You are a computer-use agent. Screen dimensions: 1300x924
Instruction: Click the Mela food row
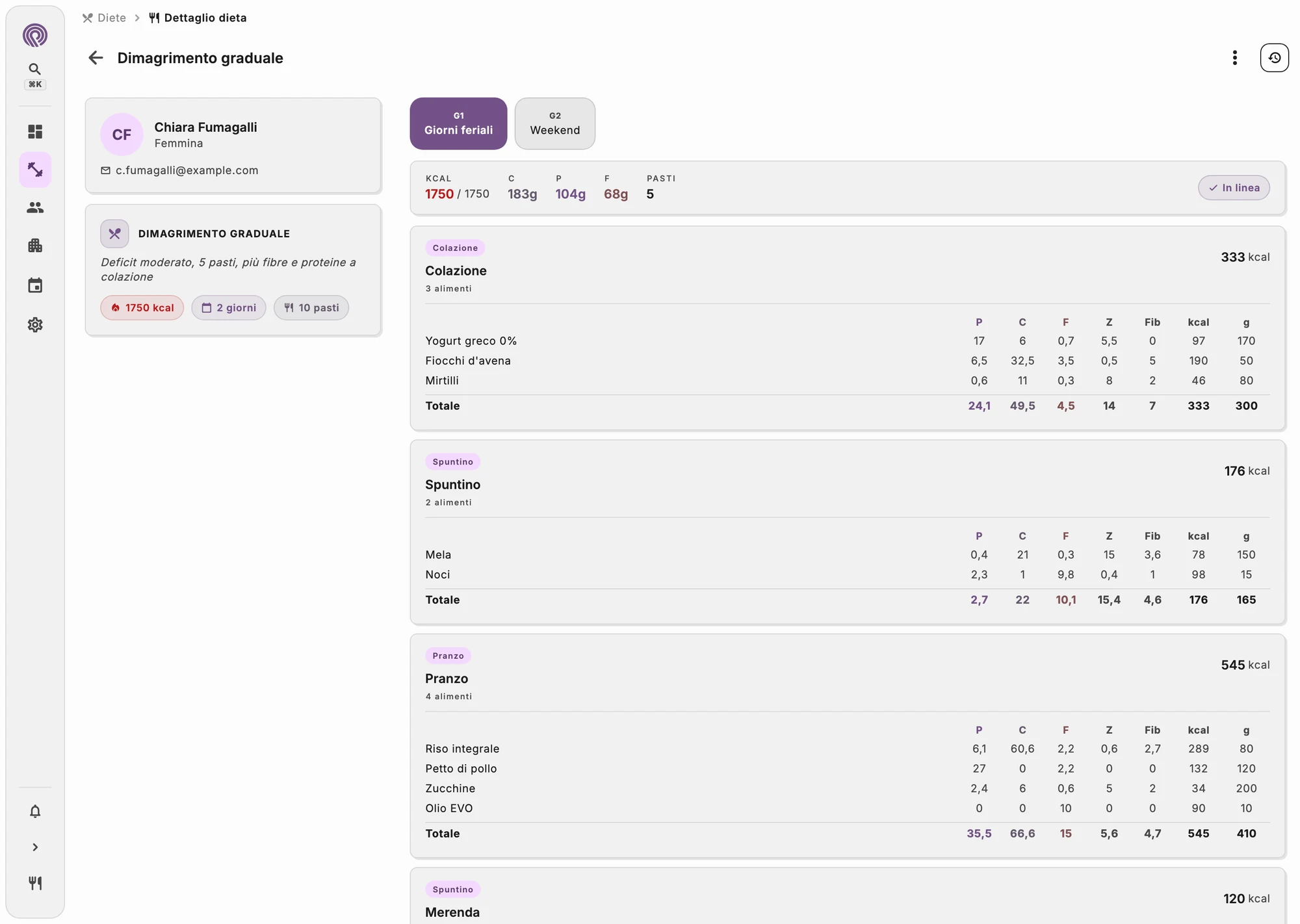point(847,554)
